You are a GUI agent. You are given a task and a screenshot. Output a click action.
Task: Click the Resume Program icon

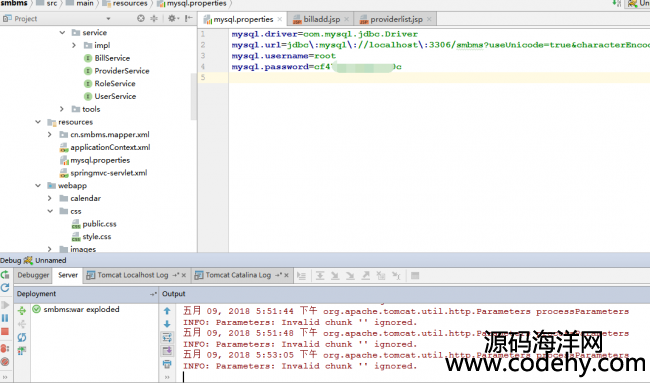coord(5,305)
